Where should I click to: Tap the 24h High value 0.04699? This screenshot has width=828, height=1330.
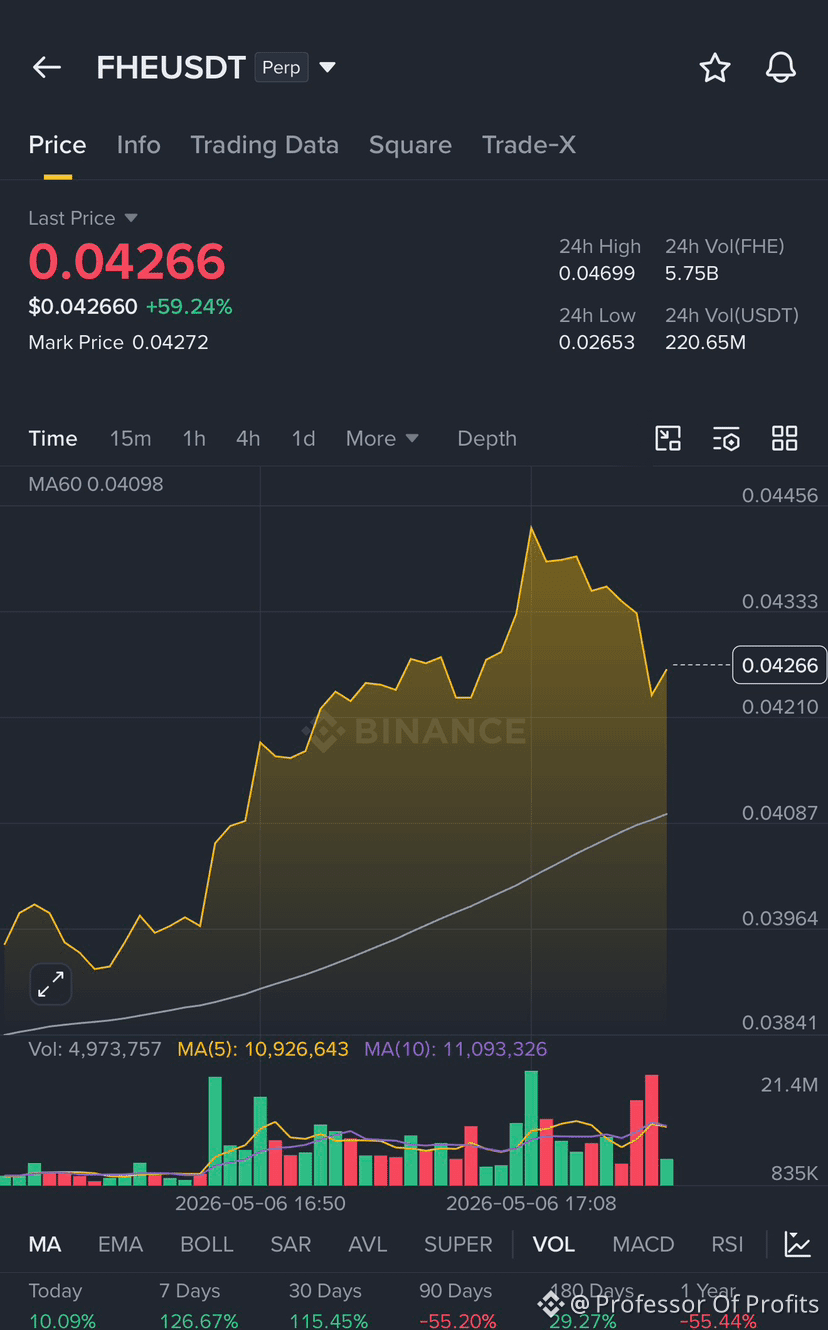pos(597,273)
